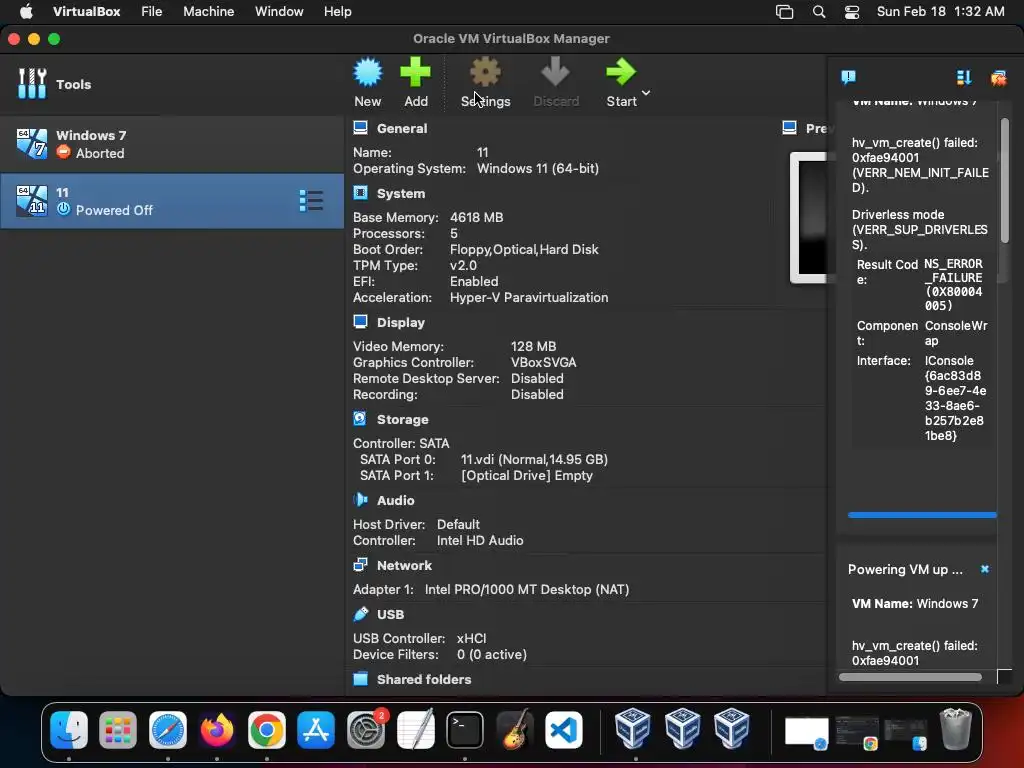Open Terminal from the Dock
The height and width of the screenshot is (768, 1024).
(464, 729)
